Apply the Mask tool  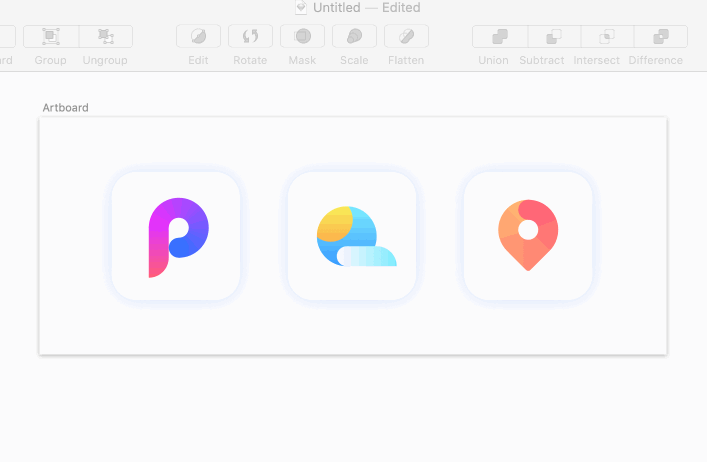pyautogui.click(x=302, y=37)
